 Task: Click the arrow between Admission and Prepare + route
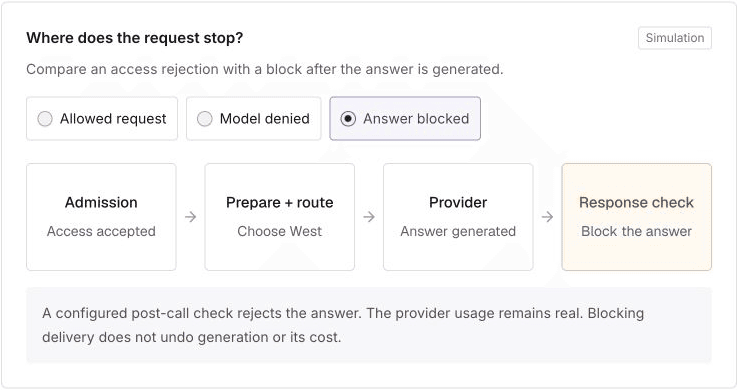pyautogui.click(x=191, y=217)
